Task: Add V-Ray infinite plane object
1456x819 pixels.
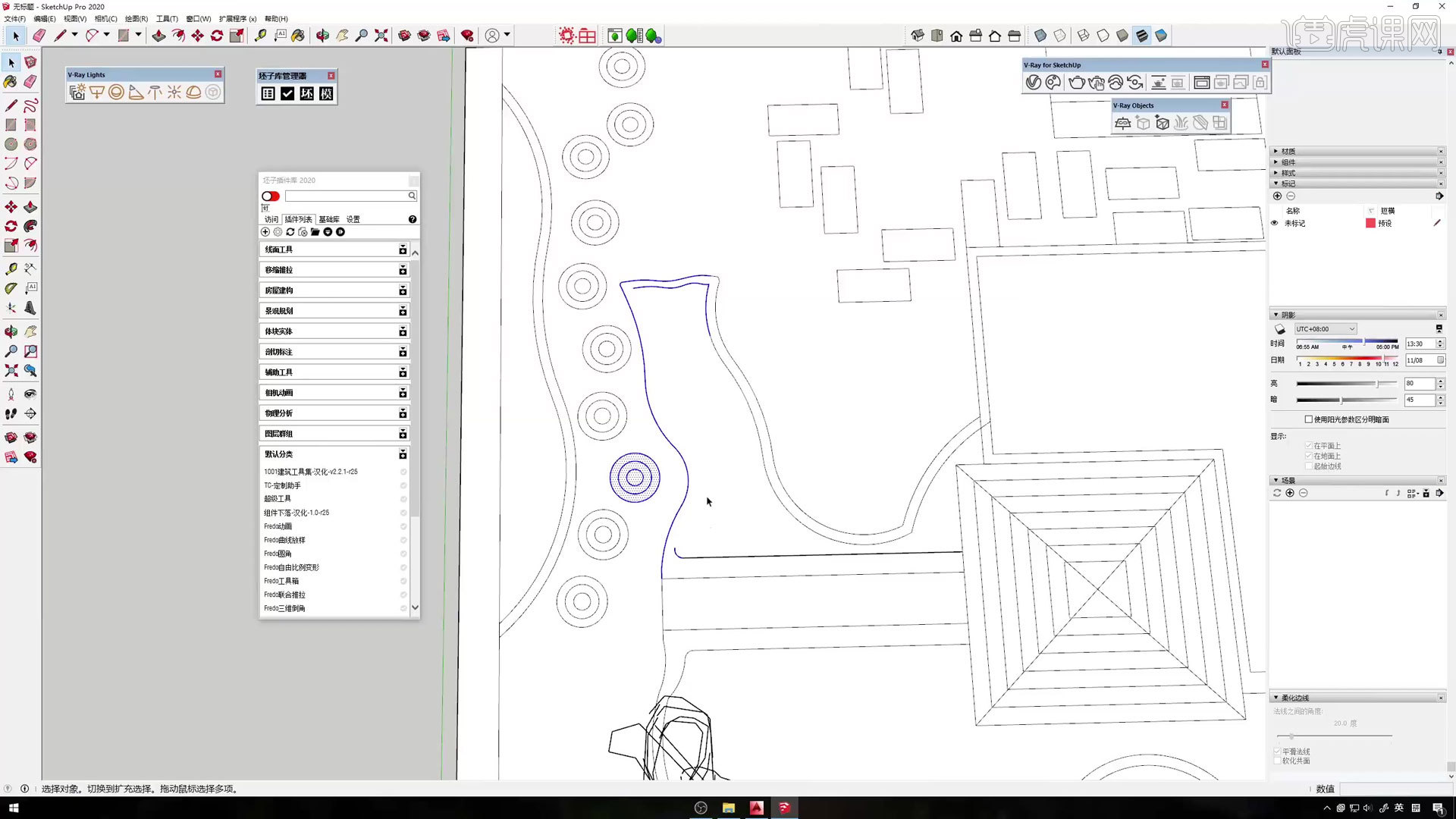Action: 1123,123
